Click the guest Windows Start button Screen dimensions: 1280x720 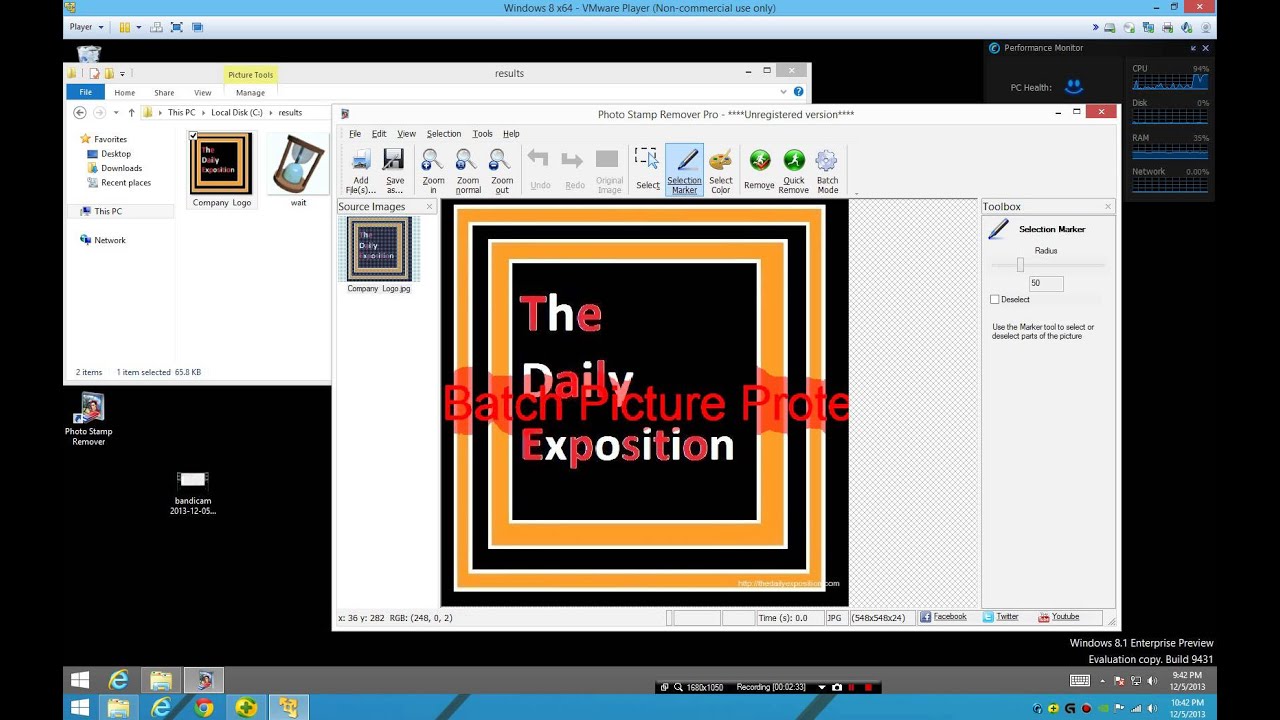pos(81,681)
